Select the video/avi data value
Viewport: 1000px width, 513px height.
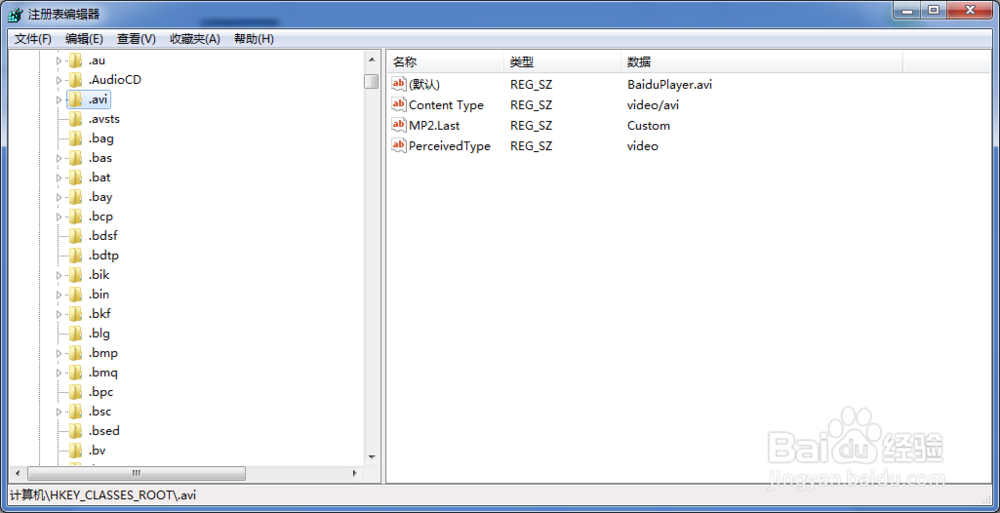653,105
